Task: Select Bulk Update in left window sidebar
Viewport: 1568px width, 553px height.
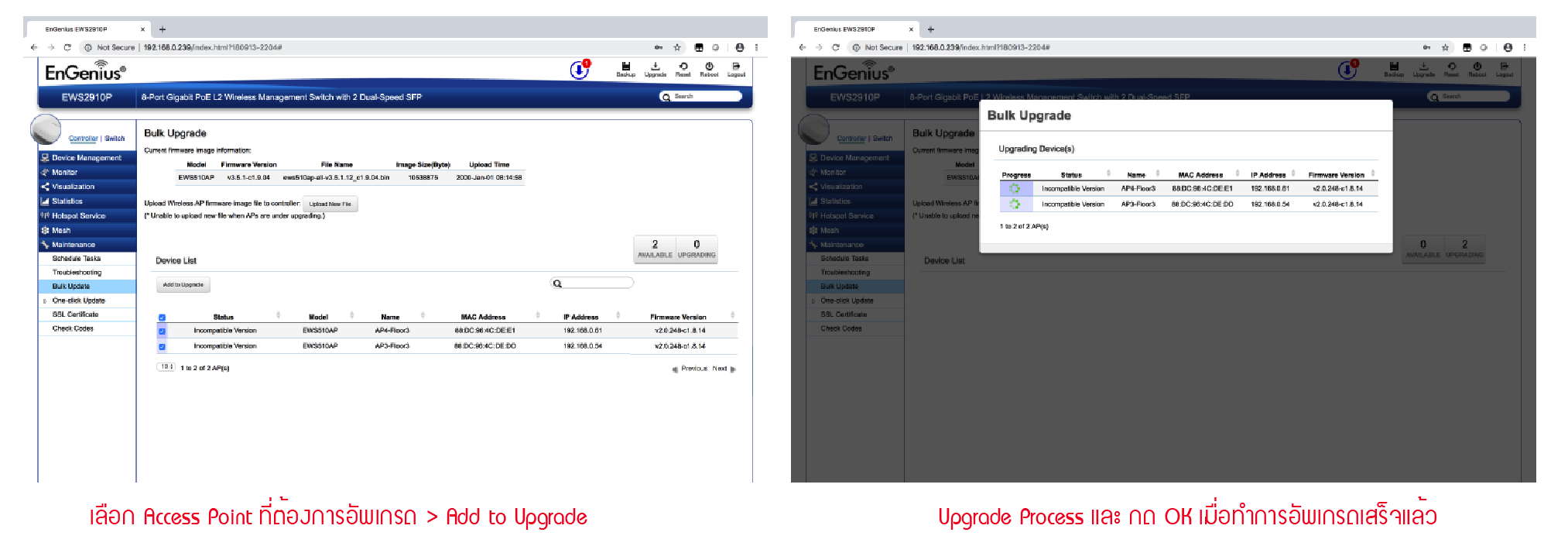Action: pos(87,287)
